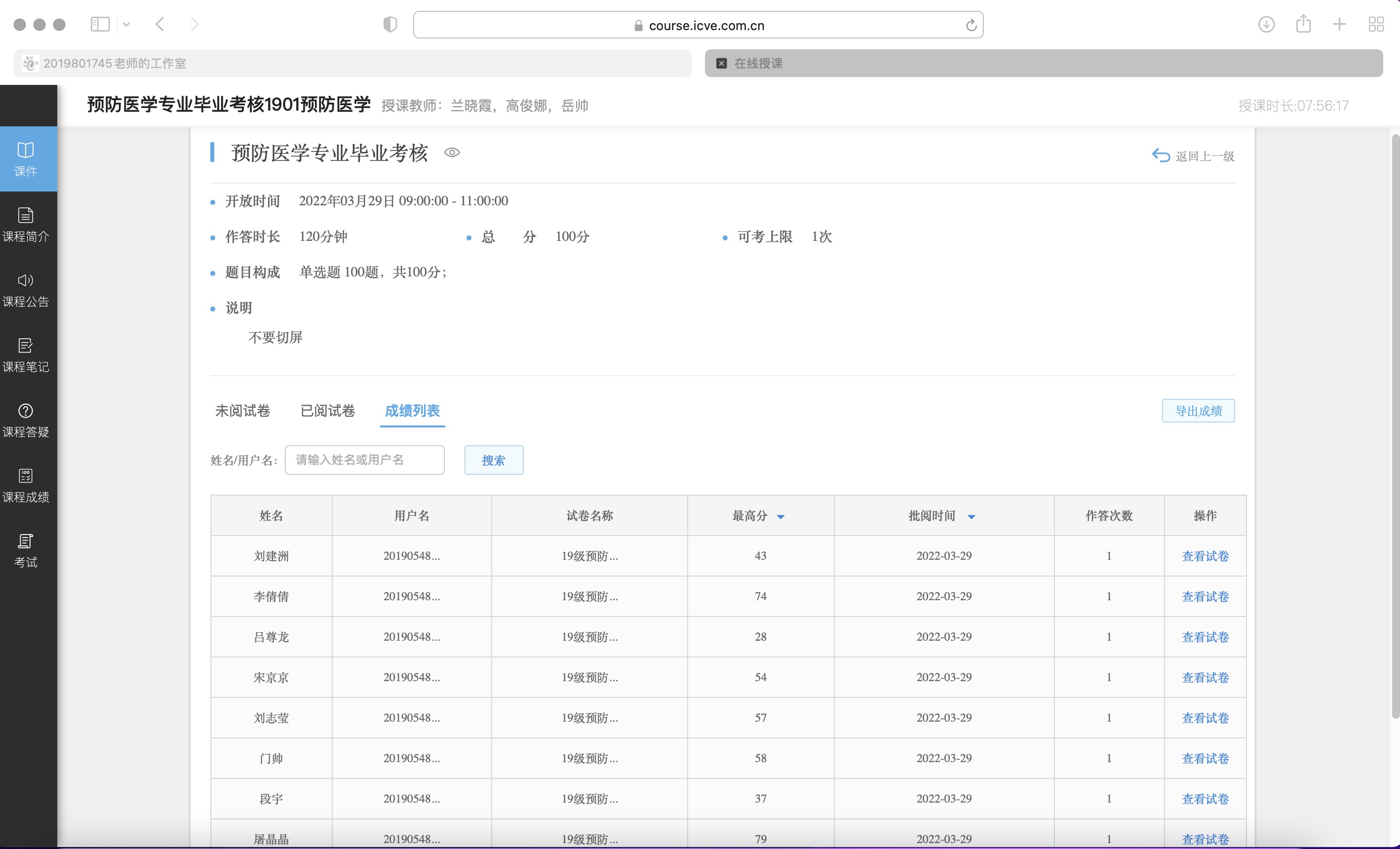Switch to the 已阅试卷 tab
1400x849 pixels.
pyautogui.click(x=327, y=411)
